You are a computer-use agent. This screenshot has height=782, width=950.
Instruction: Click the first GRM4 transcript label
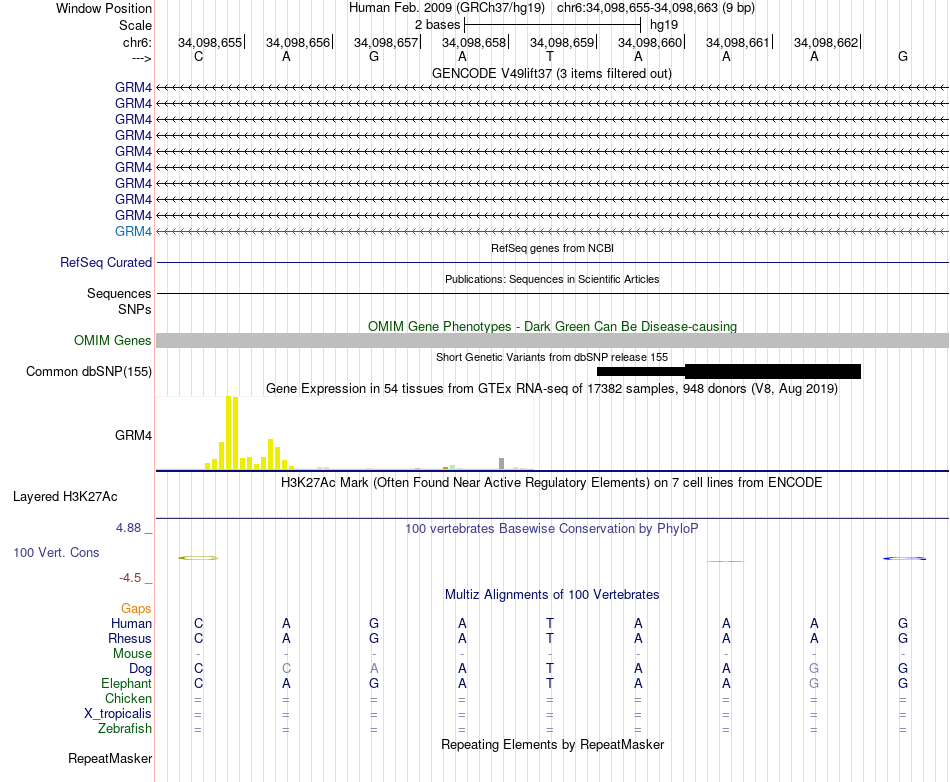pyautogui.click(x=133, y=87)
